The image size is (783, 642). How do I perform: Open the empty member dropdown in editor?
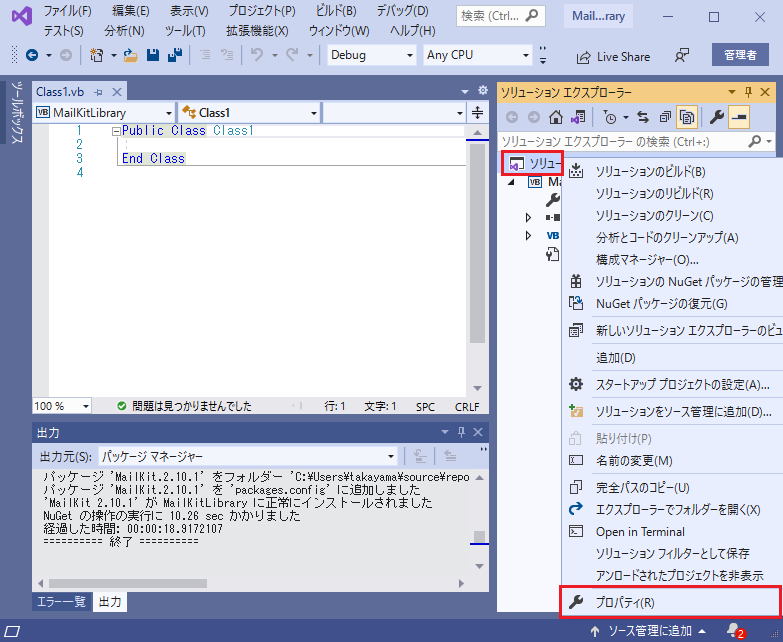(394, 113)
